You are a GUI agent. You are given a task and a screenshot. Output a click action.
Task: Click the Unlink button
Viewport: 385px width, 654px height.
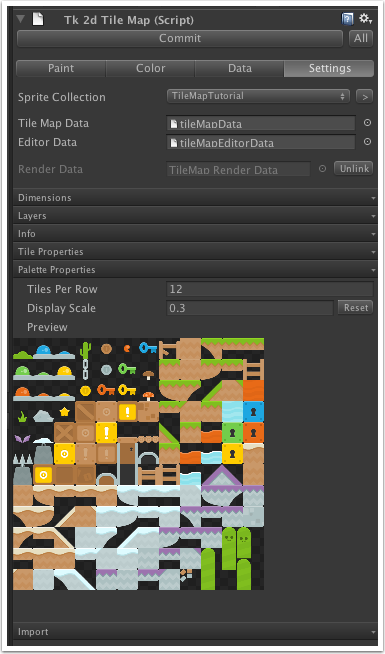(354, 169)
